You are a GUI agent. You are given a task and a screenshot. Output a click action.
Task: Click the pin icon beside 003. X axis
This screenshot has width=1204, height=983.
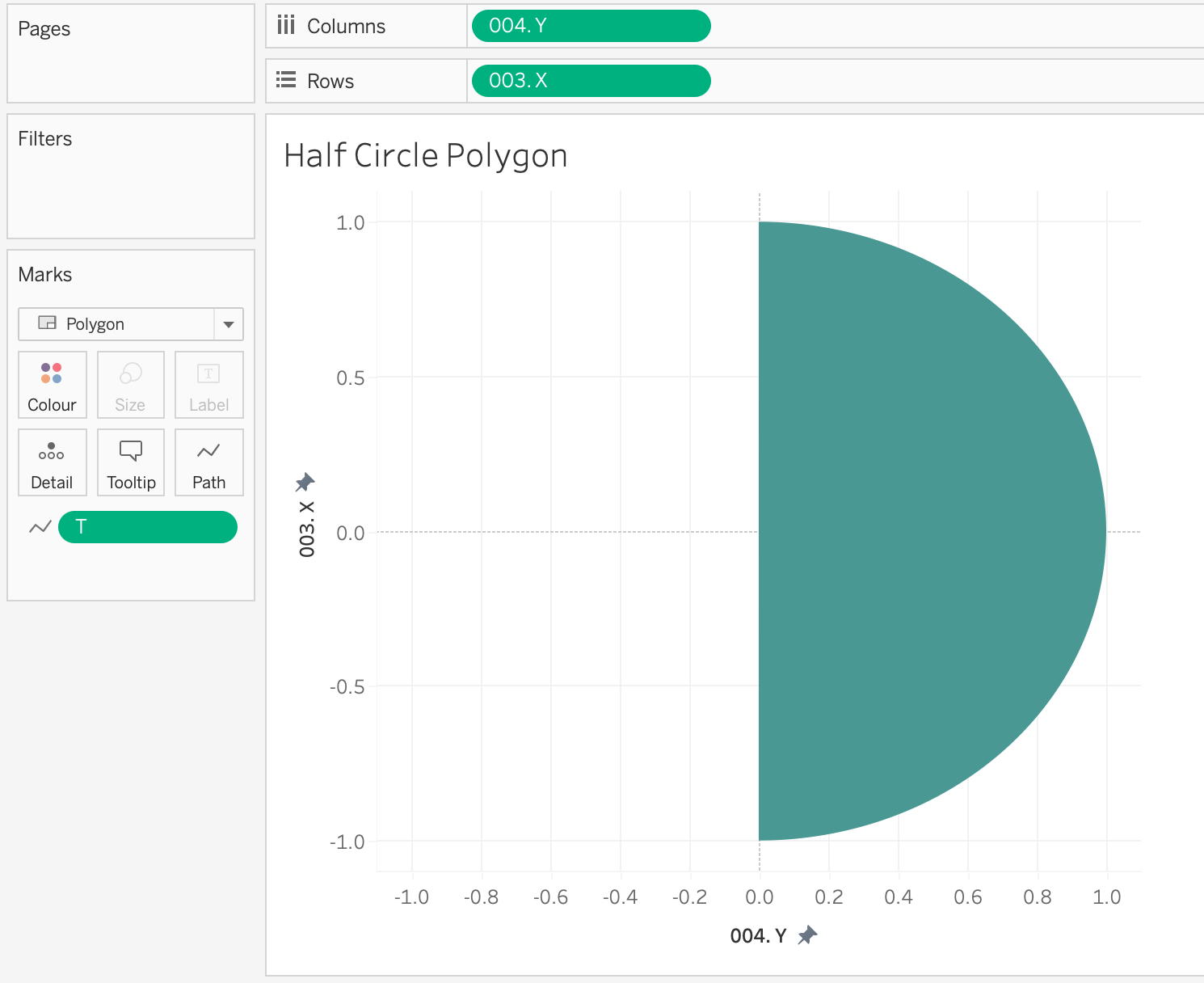[x=305, y=483]
